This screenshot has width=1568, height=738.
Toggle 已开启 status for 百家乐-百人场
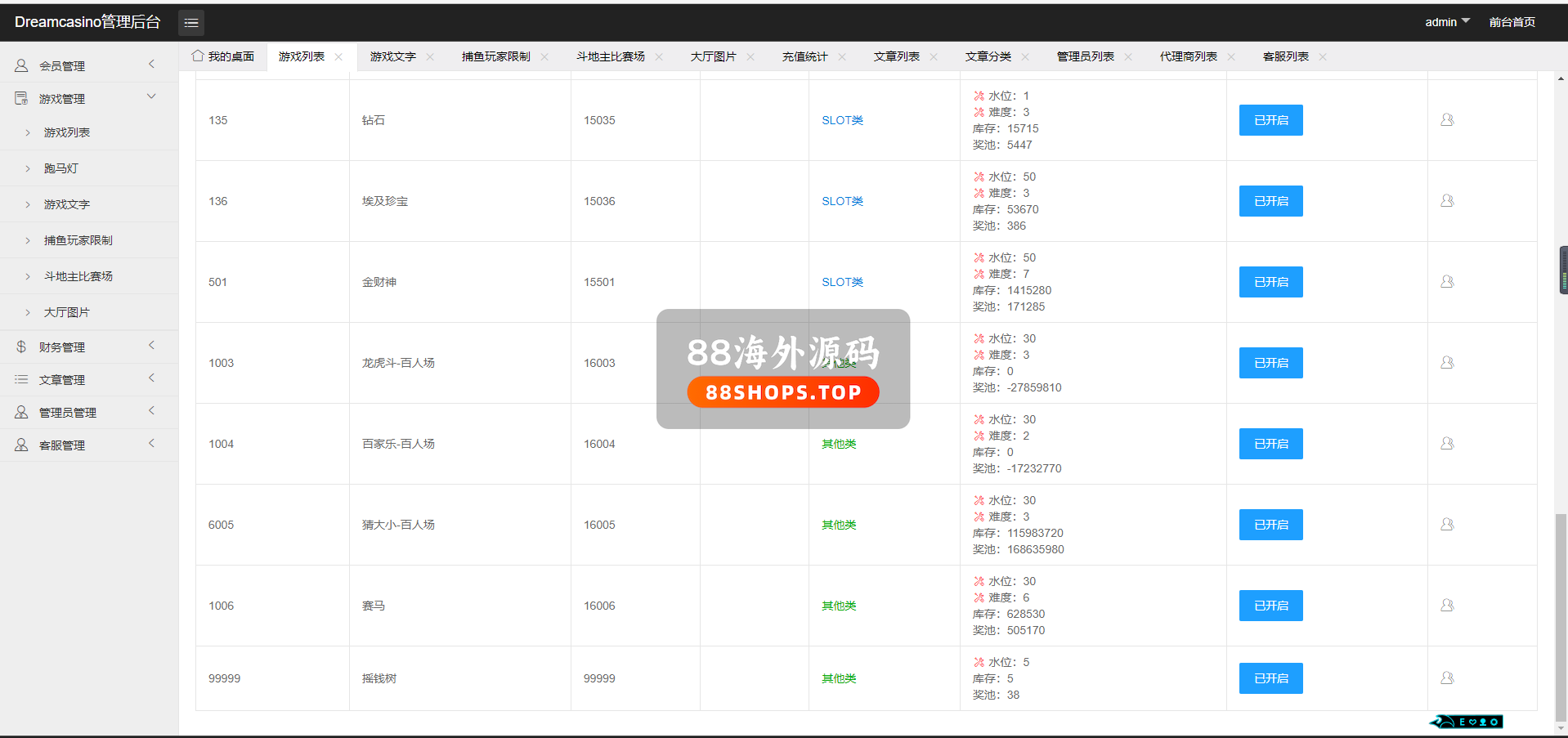pos(1270,444)
